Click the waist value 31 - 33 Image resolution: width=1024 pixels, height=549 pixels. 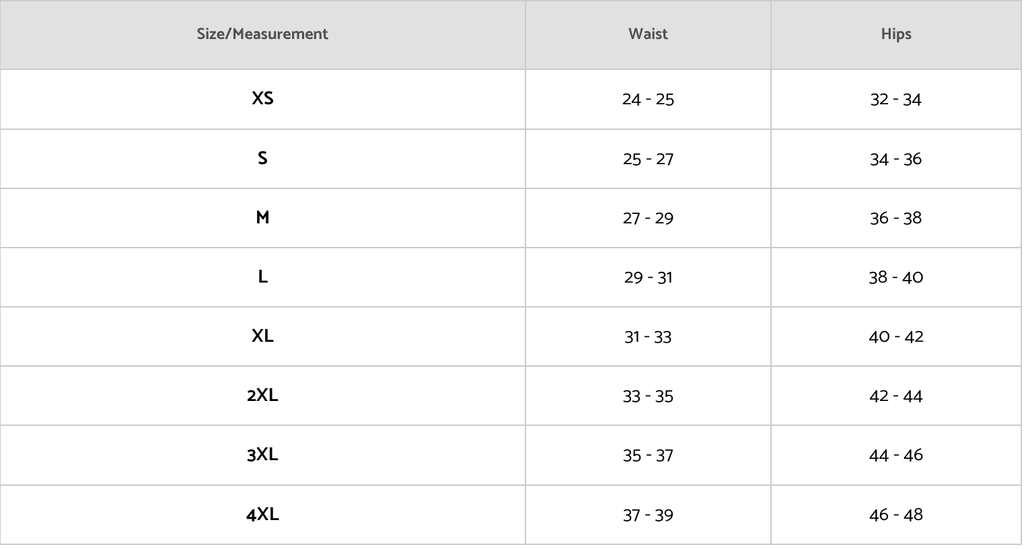point(648,337)
